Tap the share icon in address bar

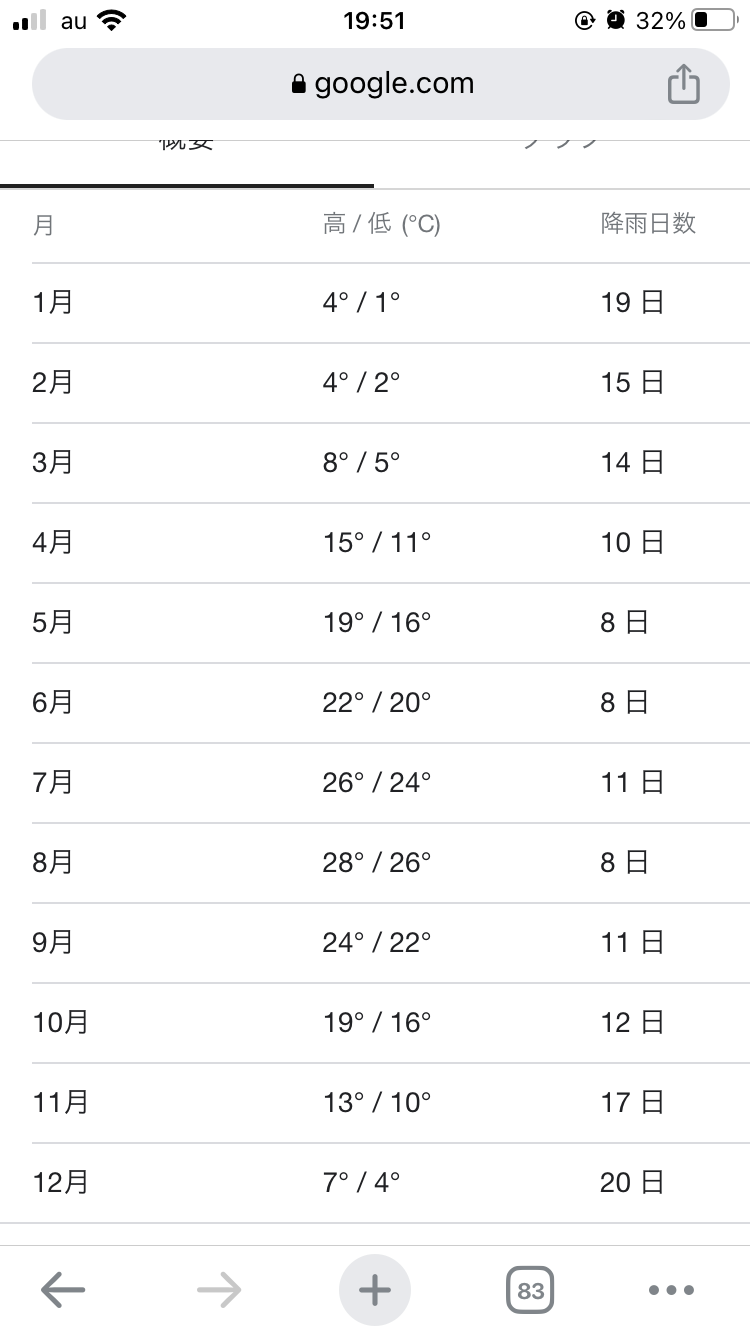point(683,84)
